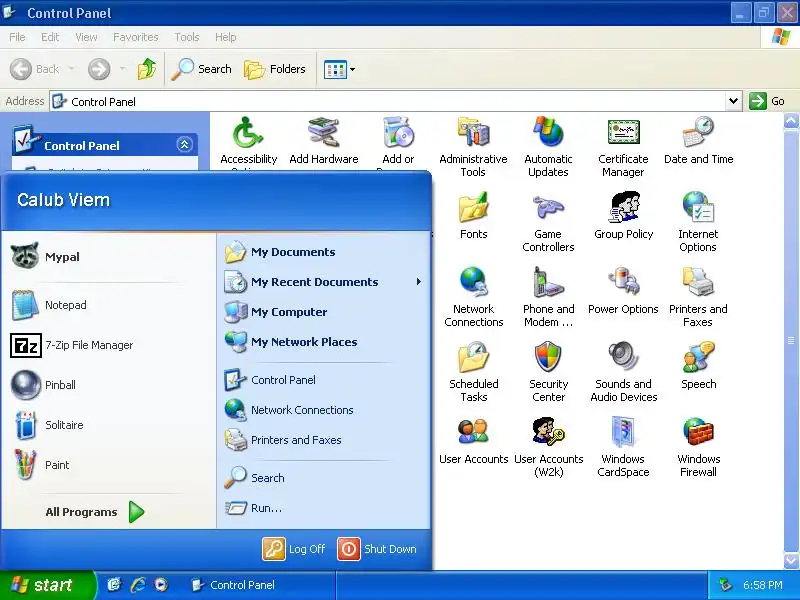
Task: Open the Tools menu
Action: click(x=187, y=37)
